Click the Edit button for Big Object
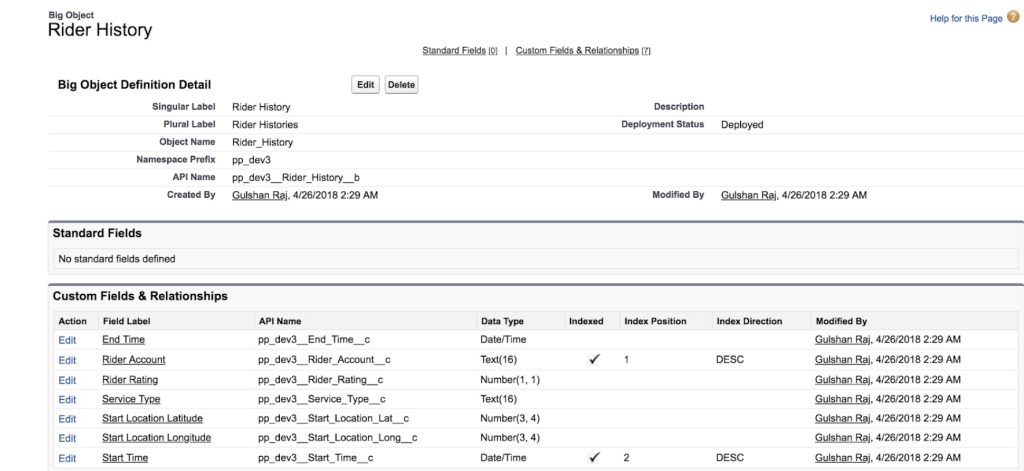Screen dimensions: 1024x471 366,85
